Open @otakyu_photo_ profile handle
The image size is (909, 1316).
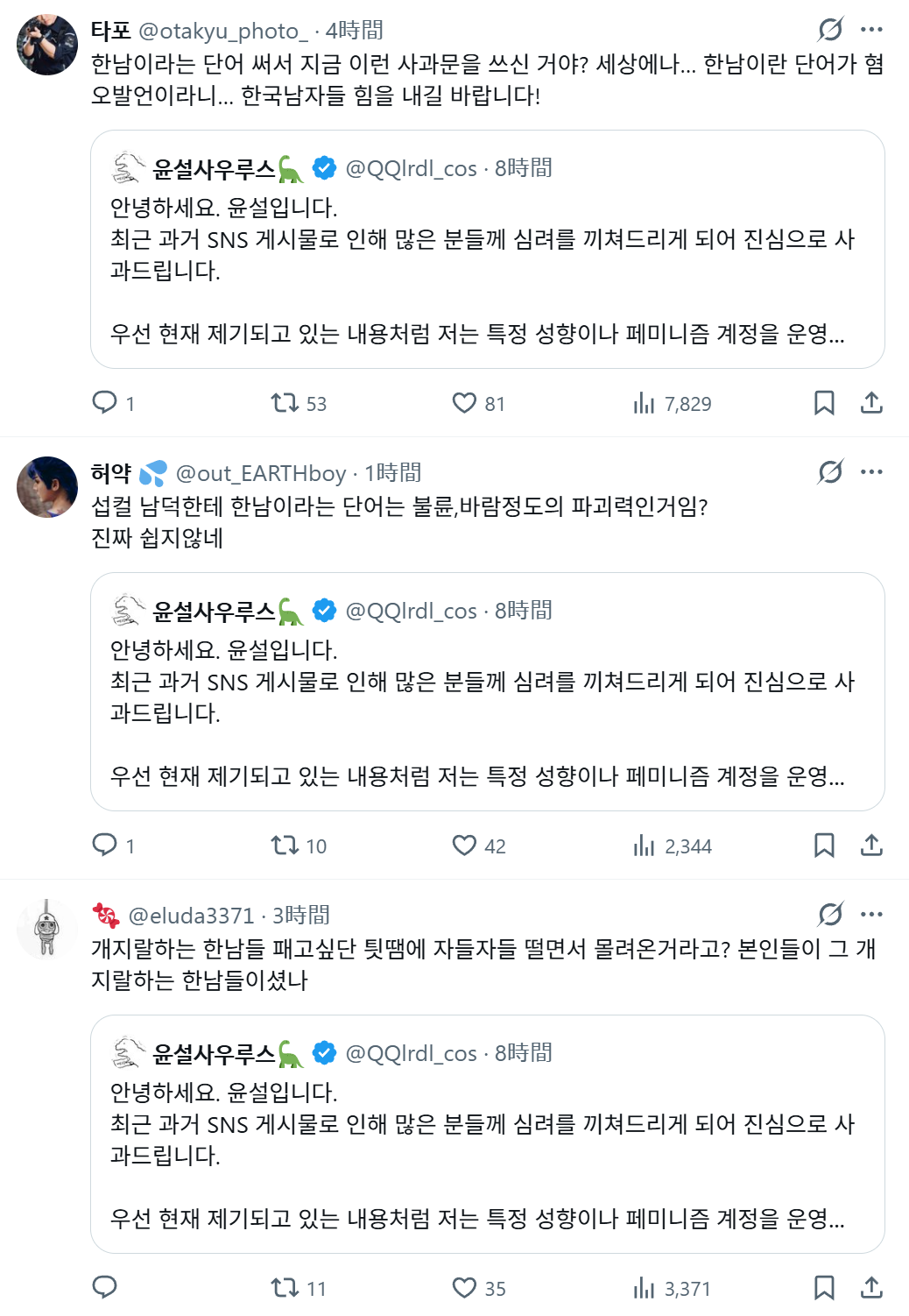click(x=223, y=32)
